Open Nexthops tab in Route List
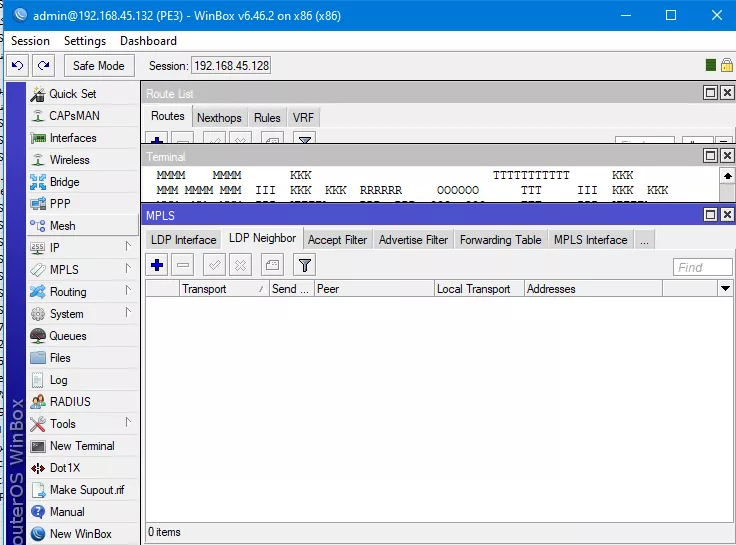 tap(219, 118)
